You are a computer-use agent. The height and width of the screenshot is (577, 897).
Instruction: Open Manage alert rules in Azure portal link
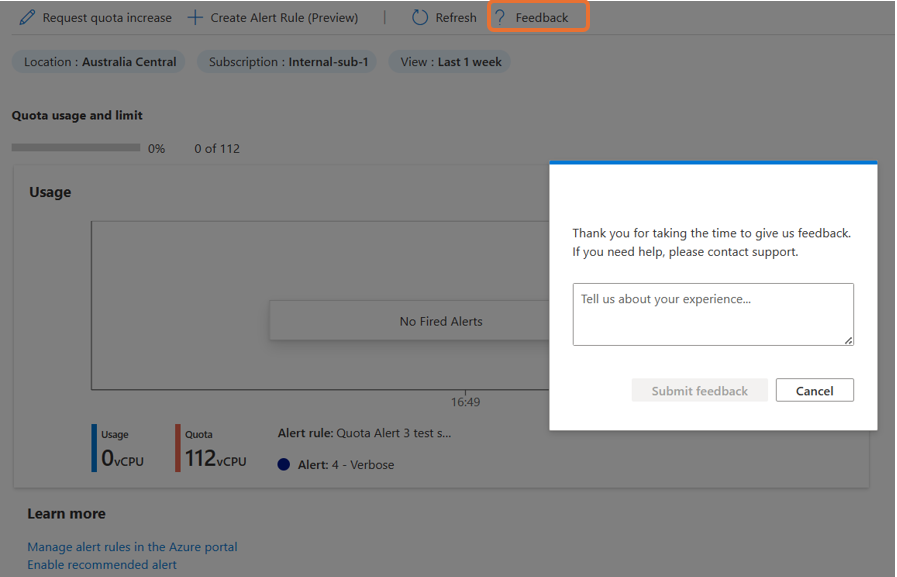tap(132, 547)
